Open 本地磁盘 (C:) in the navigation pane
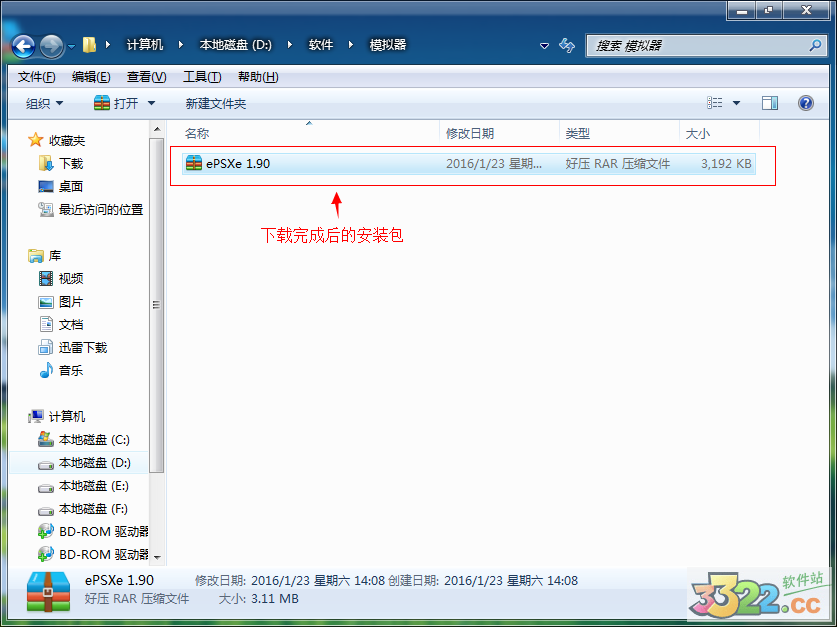This screenshot has height=627, width=837. pyautogui.click(x=84, y=440)
